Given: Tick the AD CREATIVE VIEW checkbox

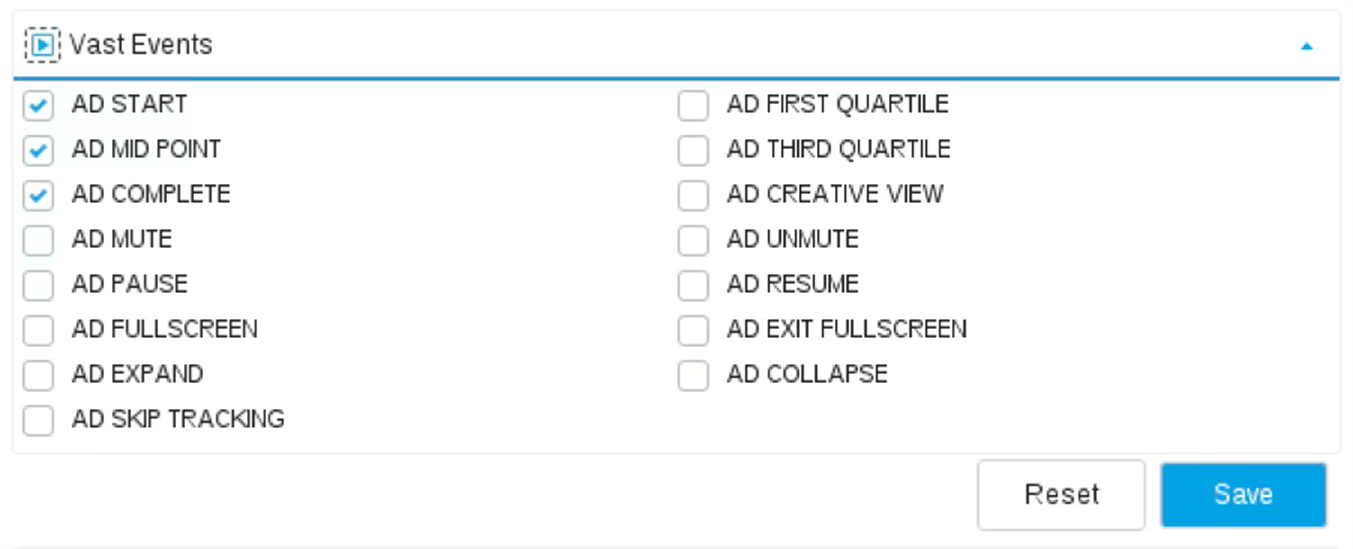Looking at the screenshot, I should tap(693, 195).
